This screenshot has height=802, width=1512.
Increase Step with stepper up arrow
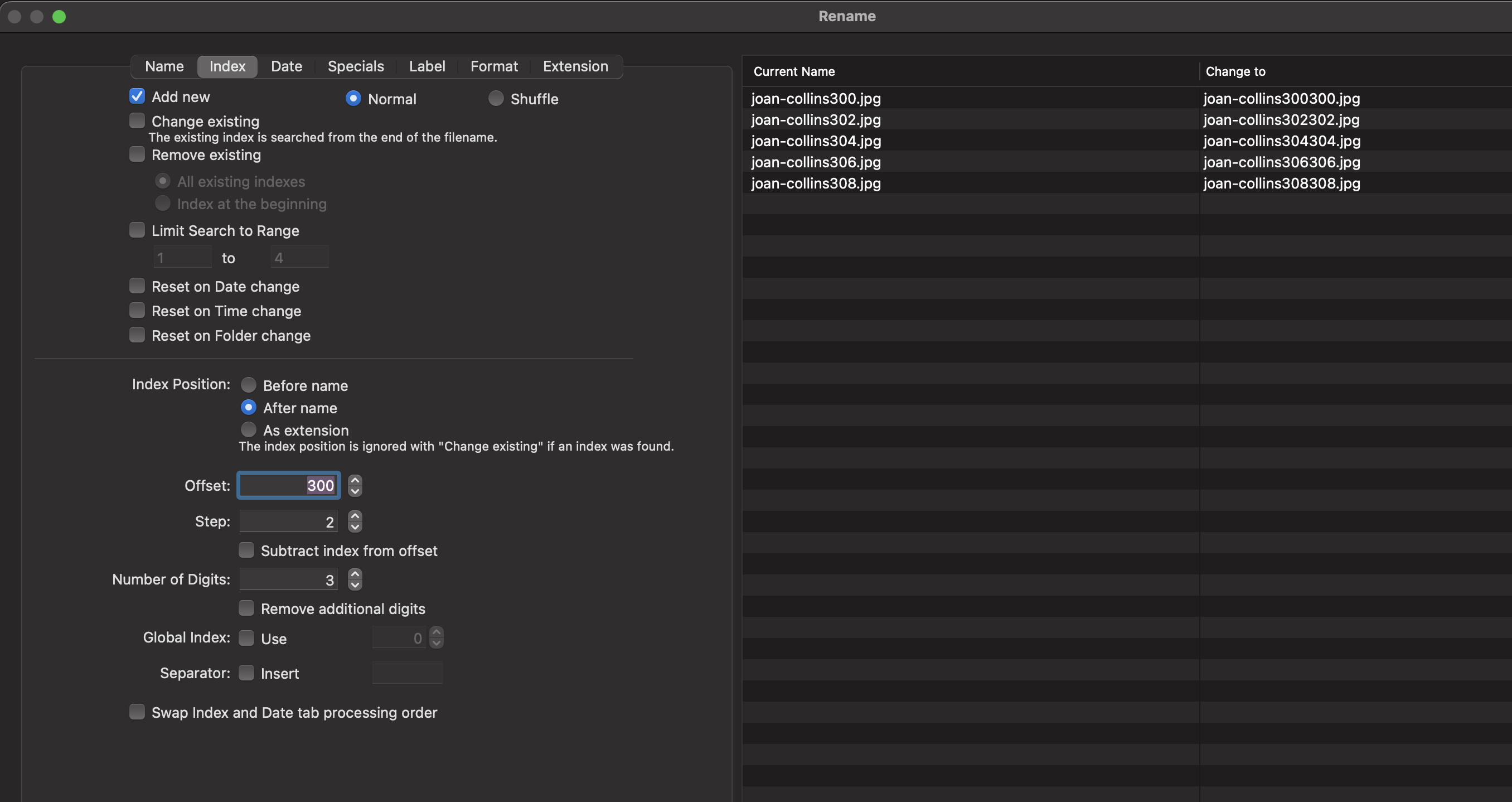[355, 516]
